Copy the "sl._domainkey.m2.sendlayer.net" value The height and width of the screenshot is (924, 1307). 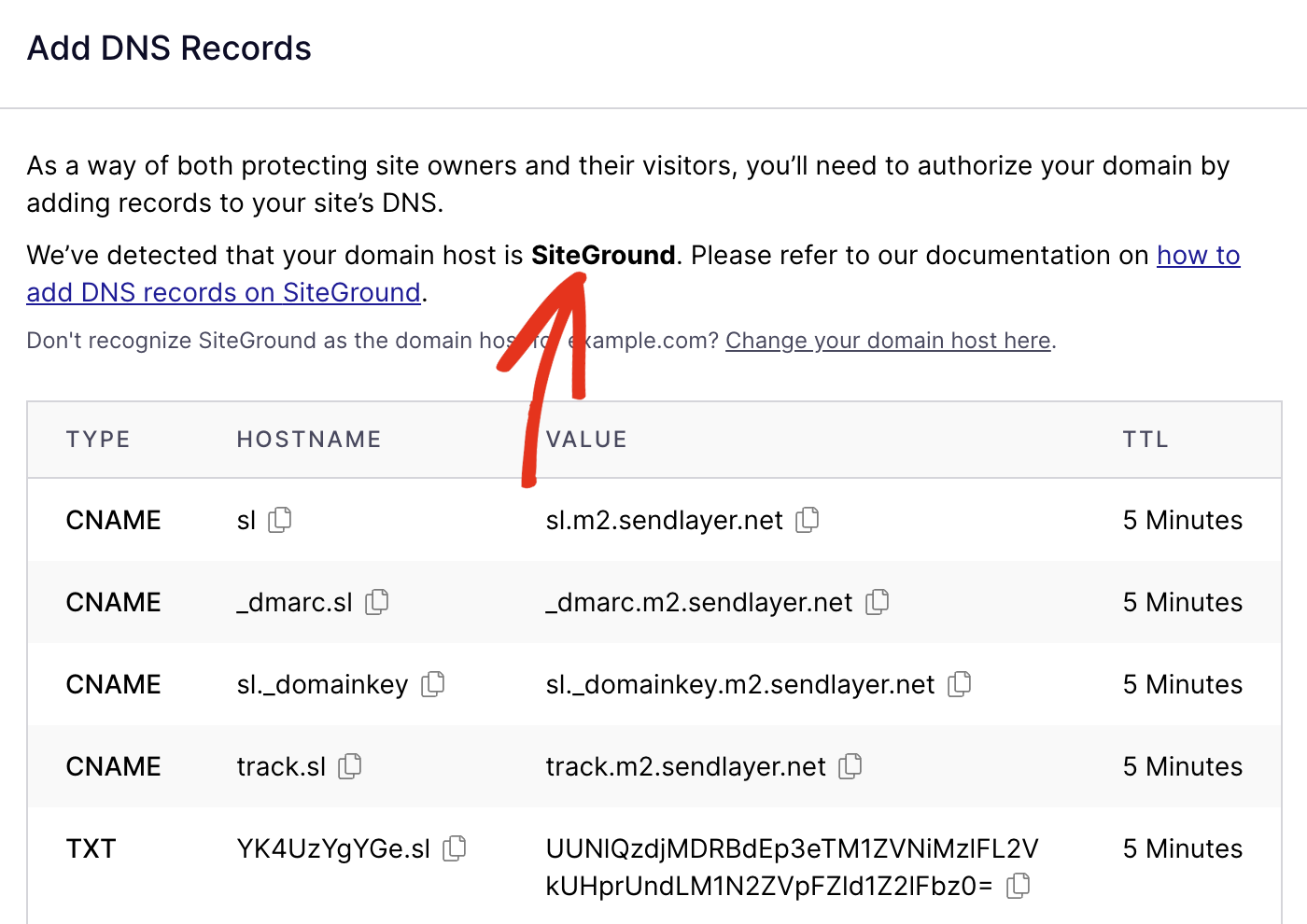click(959, 684)
